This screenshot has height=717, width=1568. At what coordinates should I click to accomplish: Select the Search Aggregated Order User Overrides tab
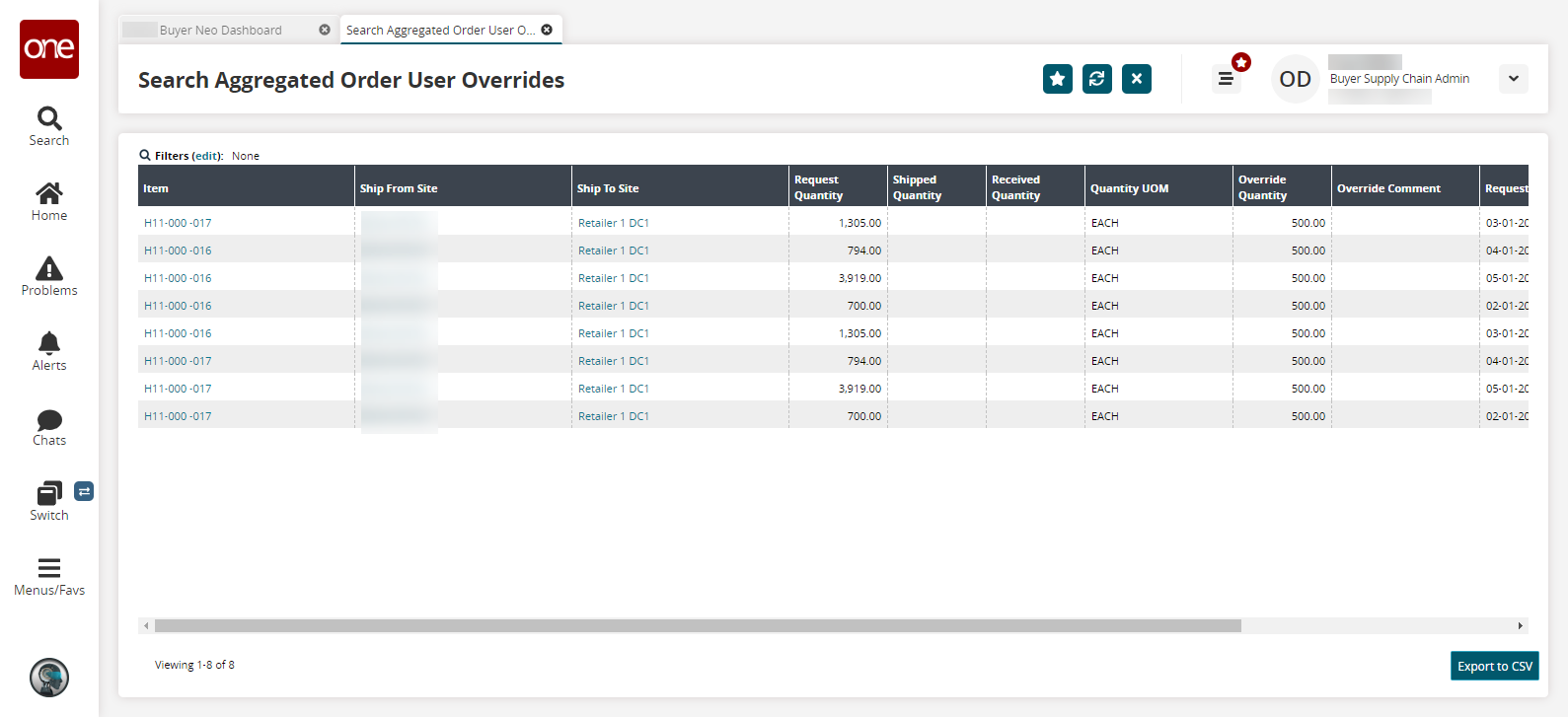(x=440, y=31)
